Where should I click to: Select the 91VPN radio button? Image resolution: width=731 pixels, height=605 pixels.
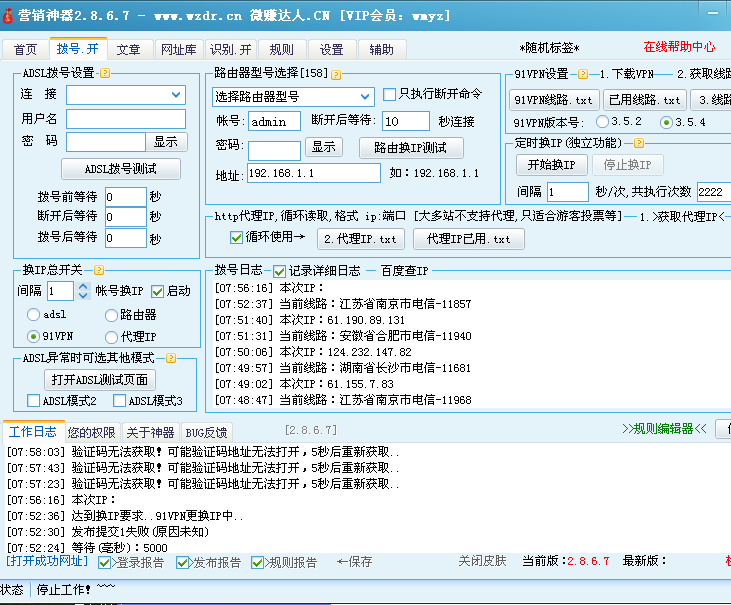coord(33,336)
